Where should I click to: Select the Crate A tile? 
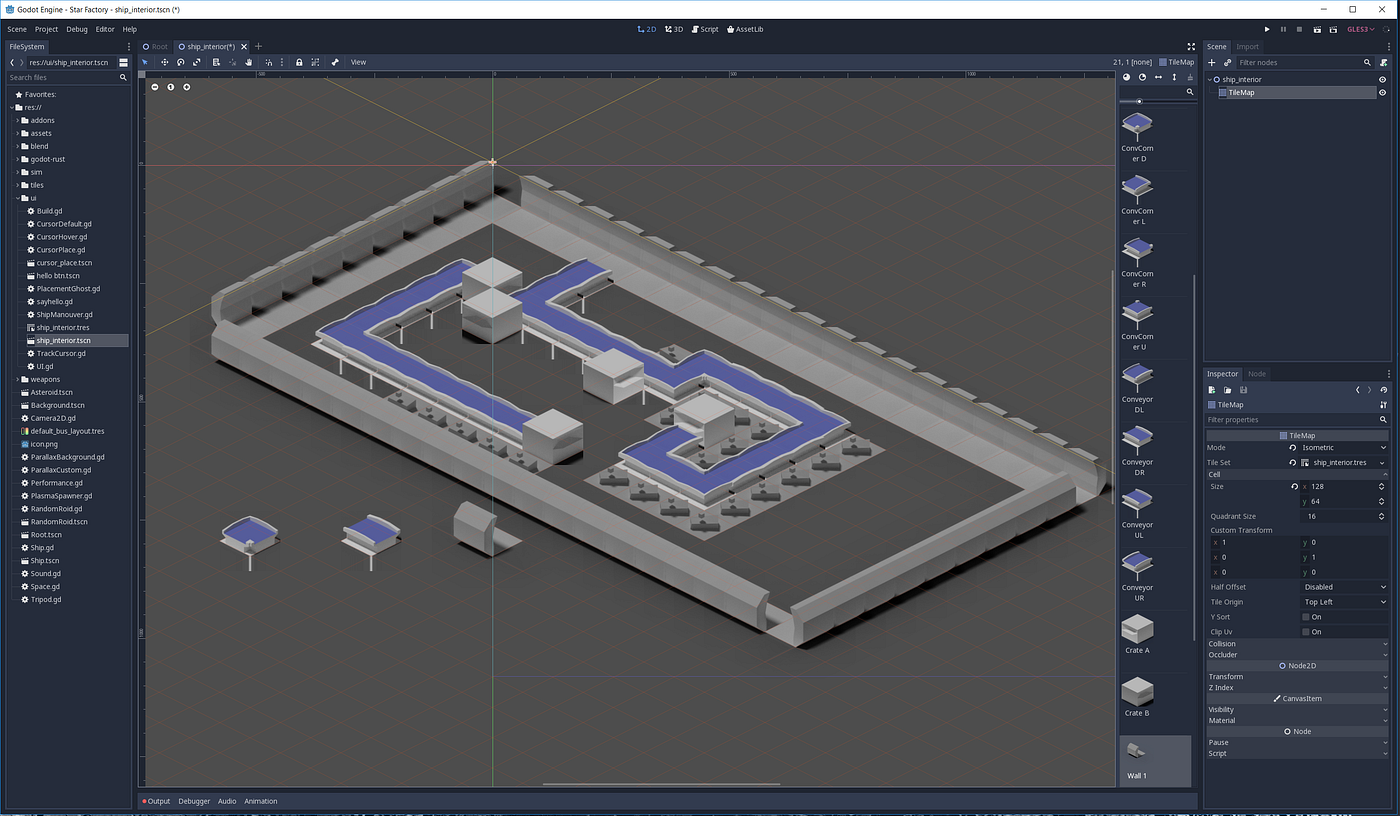[x=1137, y=635]
